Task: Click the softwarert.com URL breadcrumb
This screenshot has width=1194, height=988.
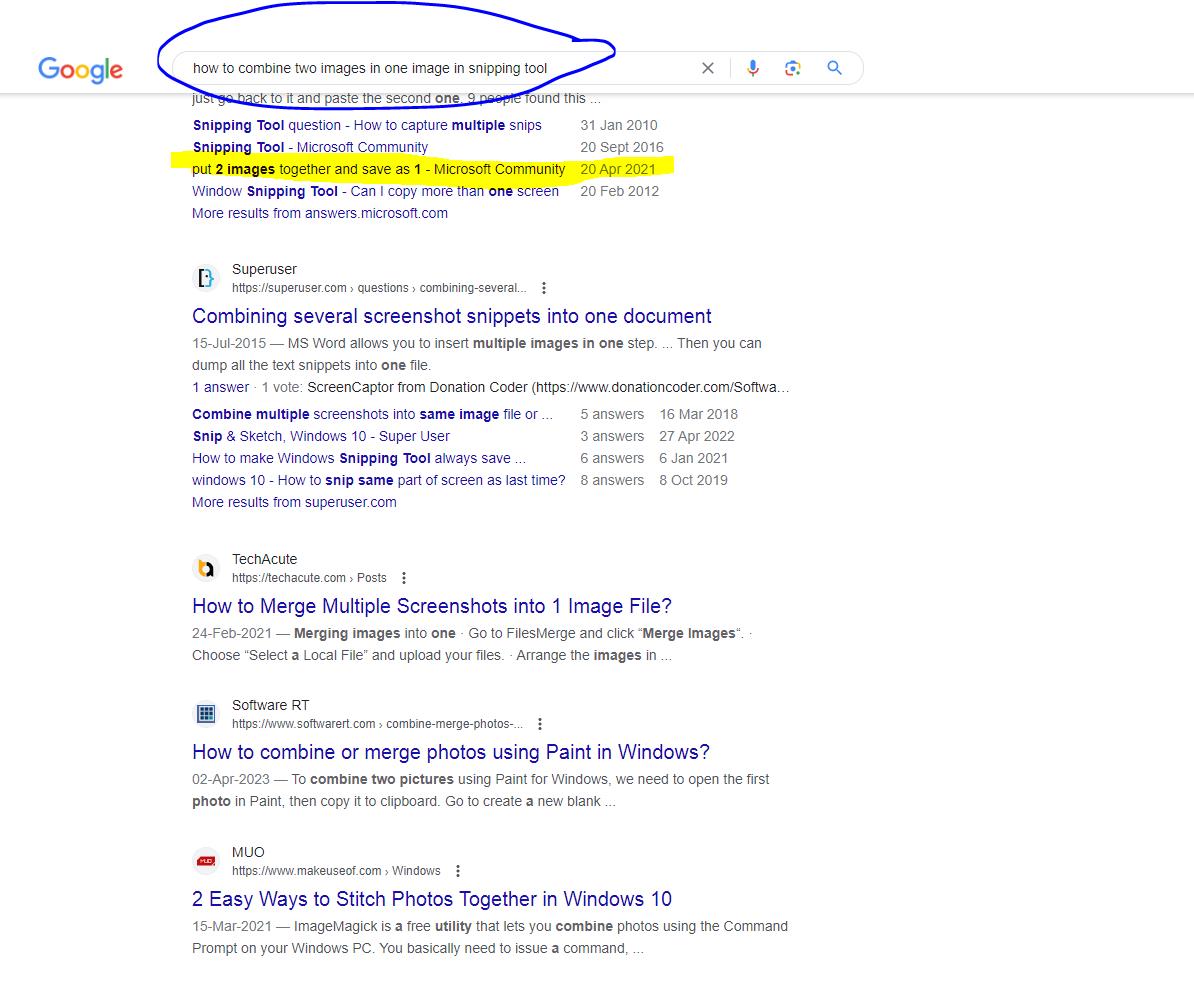Action: [377, 724]
